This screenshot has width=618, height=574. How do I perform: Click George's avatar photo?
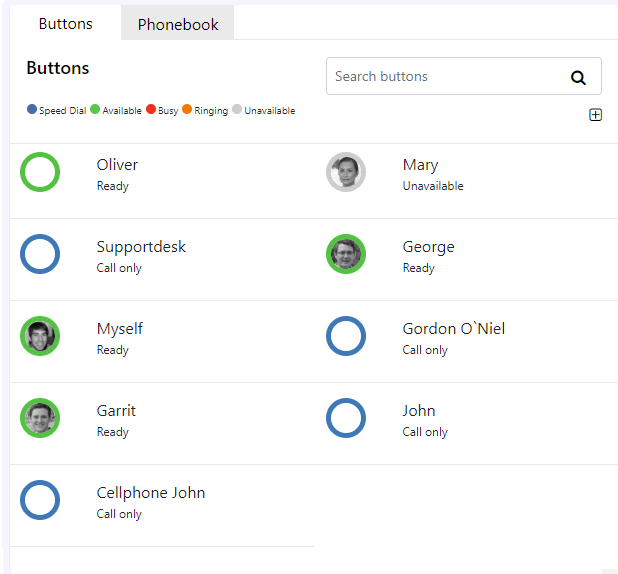click(x=346, y=254)
